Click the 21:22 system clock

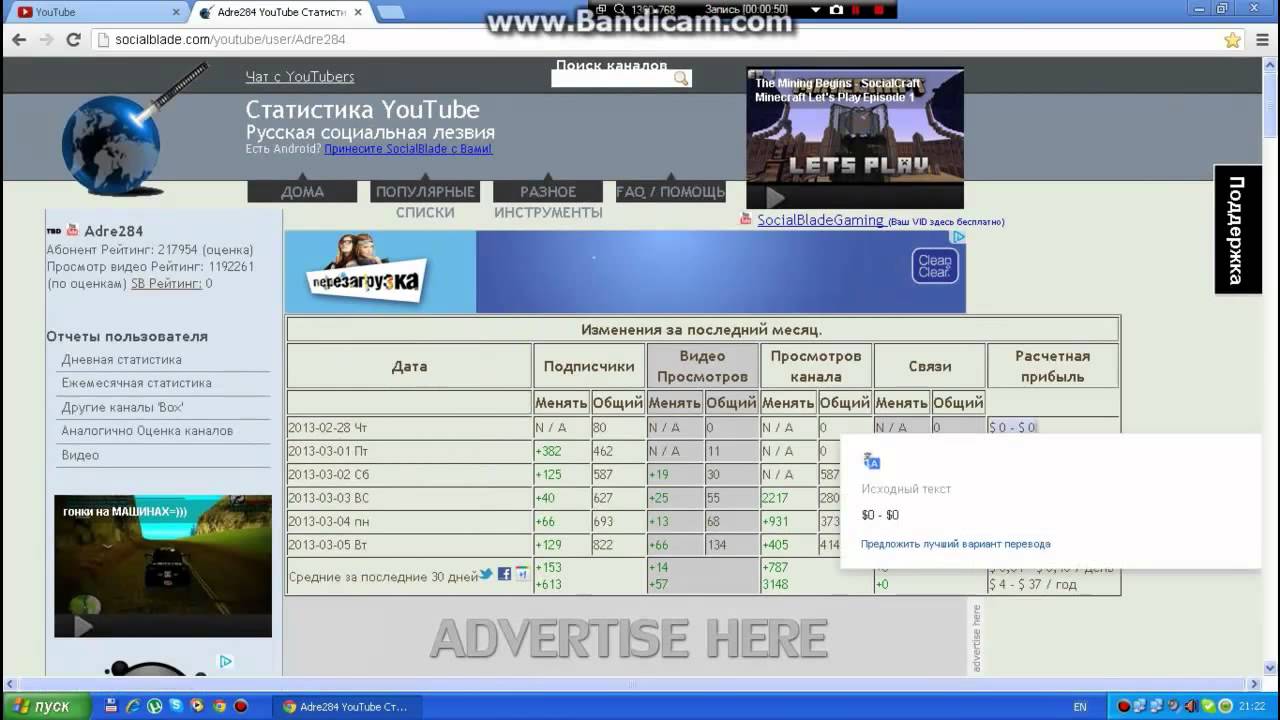1250,706
